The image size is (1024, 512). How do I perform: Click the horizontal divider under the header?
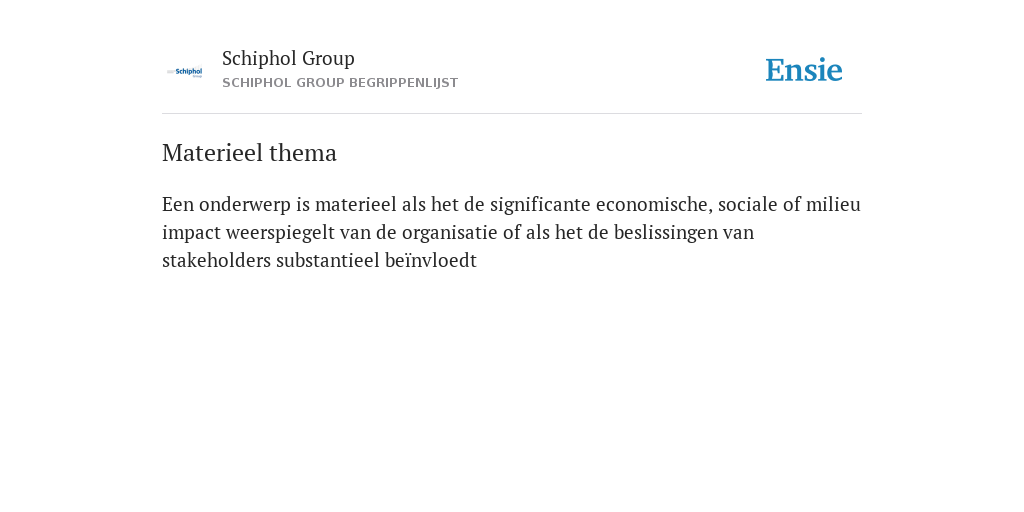pyautogui.click(x=512, y=114)
